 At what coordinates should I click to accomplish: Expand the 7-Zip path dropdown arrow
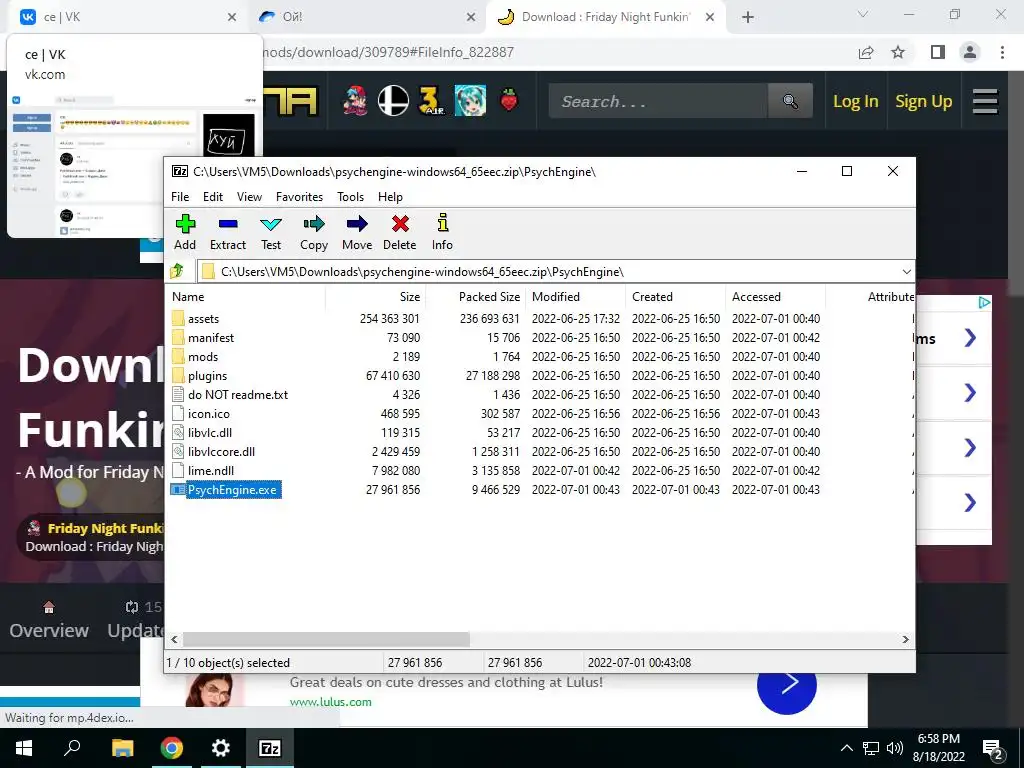[906, 272]
